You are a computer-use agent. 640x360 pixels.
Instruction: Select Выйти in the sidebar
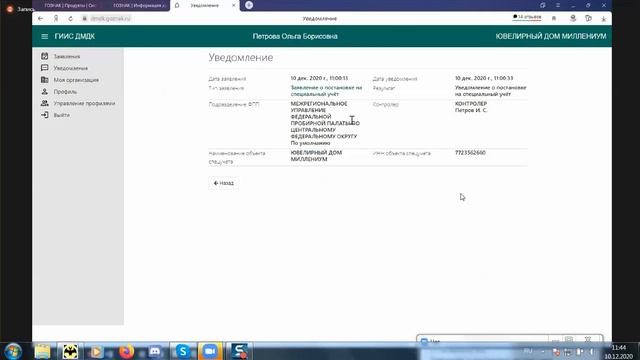point(62,115)
